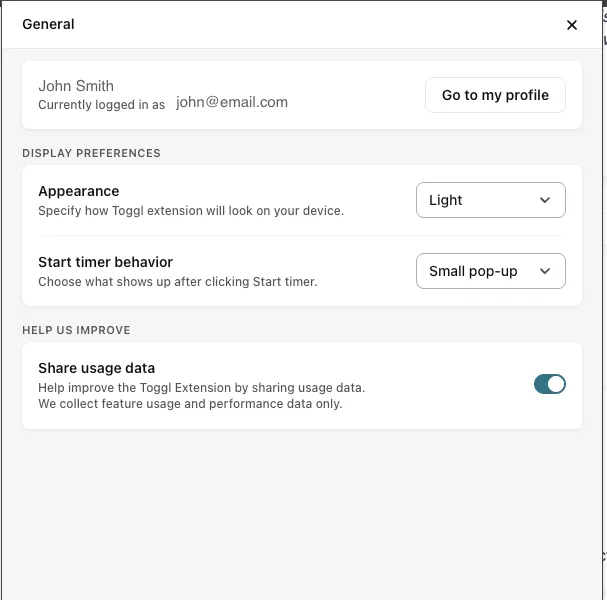The height and width of the screenshot is (600, 607).
Task: Click the Display Preferences section header
Action: tap(91, 153)
